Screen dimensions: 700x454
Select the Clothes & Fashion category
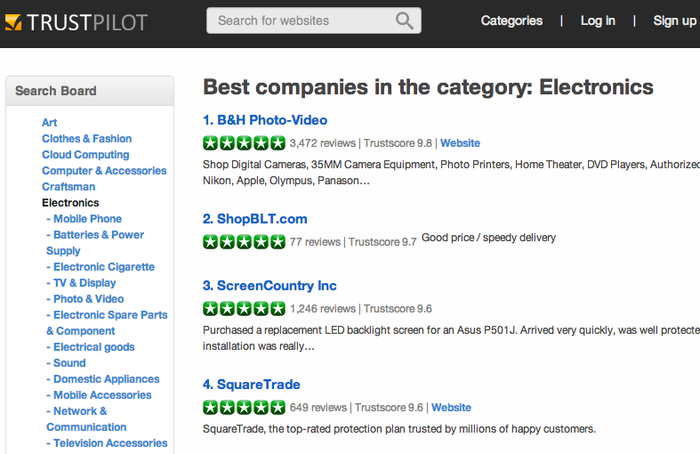pos(87,138)
